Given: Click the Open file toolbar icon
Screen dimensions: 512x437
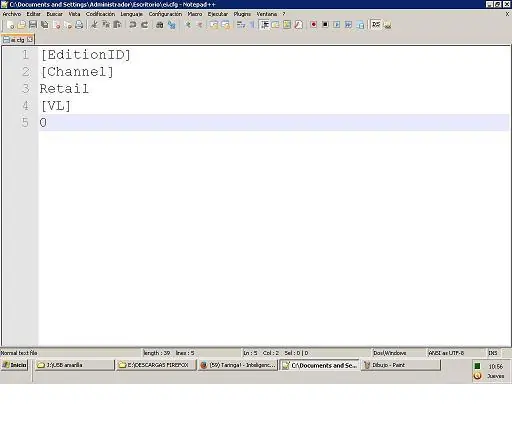Looking at the screenshot, I should coord(22,25).
